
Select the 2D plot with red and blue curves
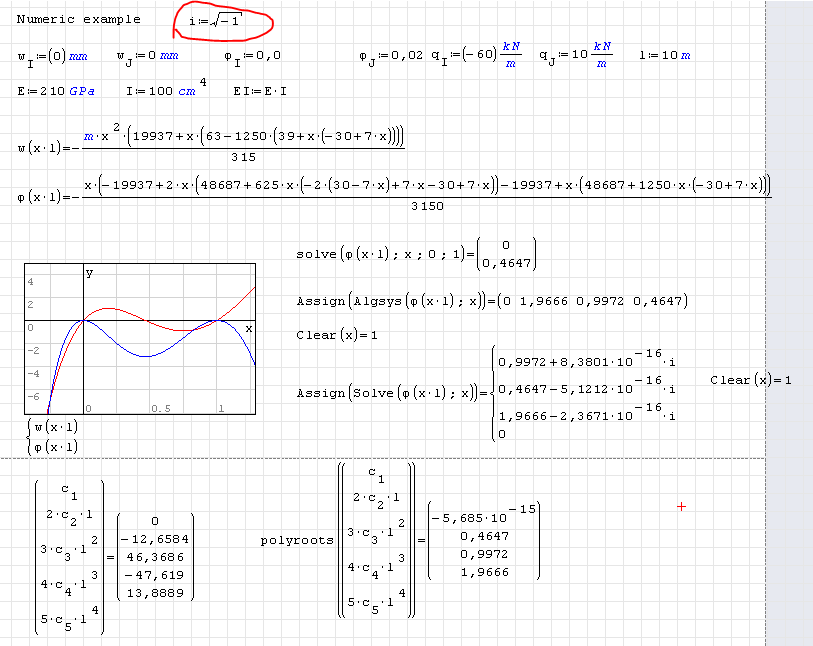140,339
